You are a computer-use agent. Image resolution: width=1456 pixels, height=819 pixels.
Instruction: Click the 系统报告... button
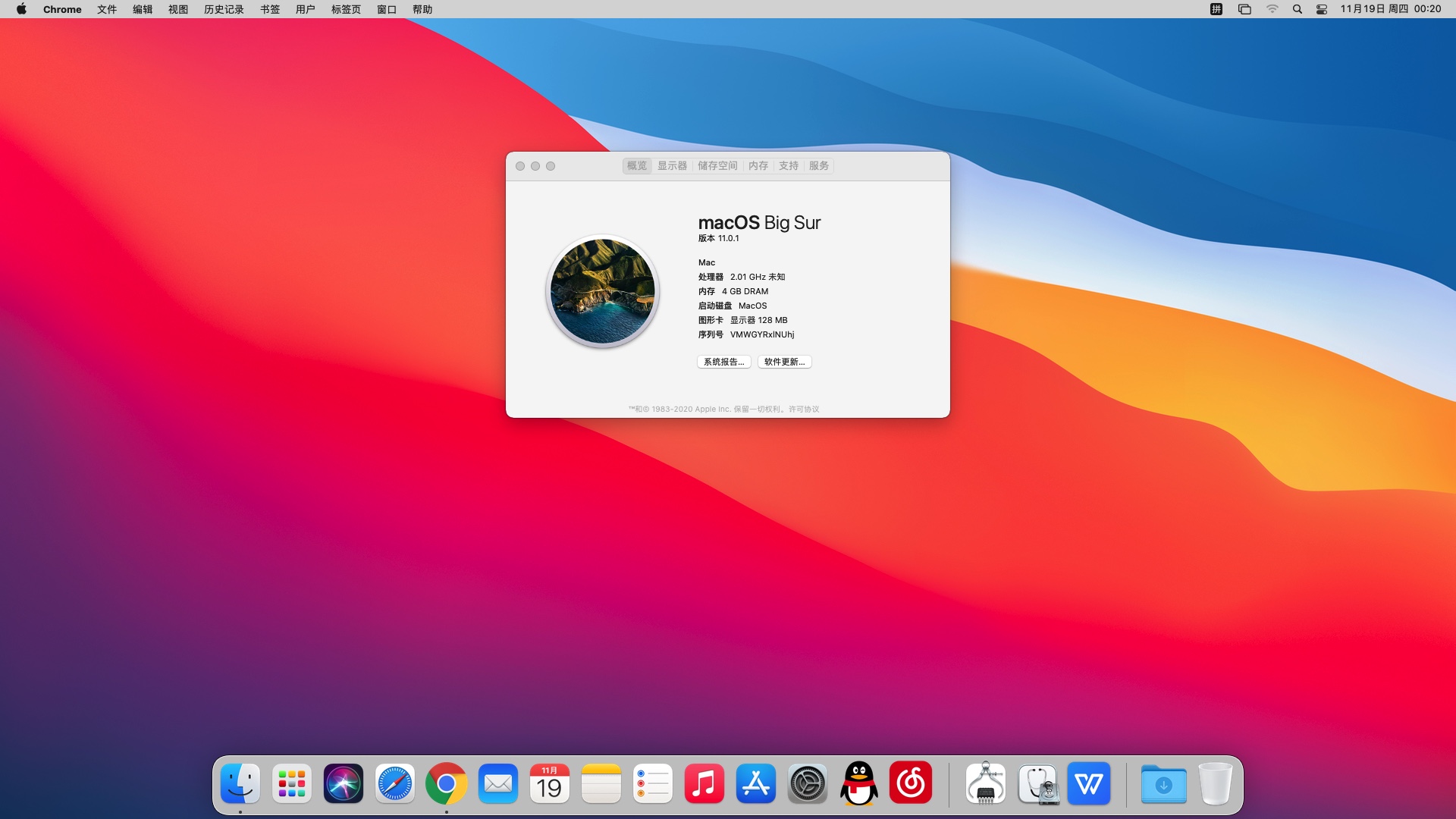click(723, 362)
